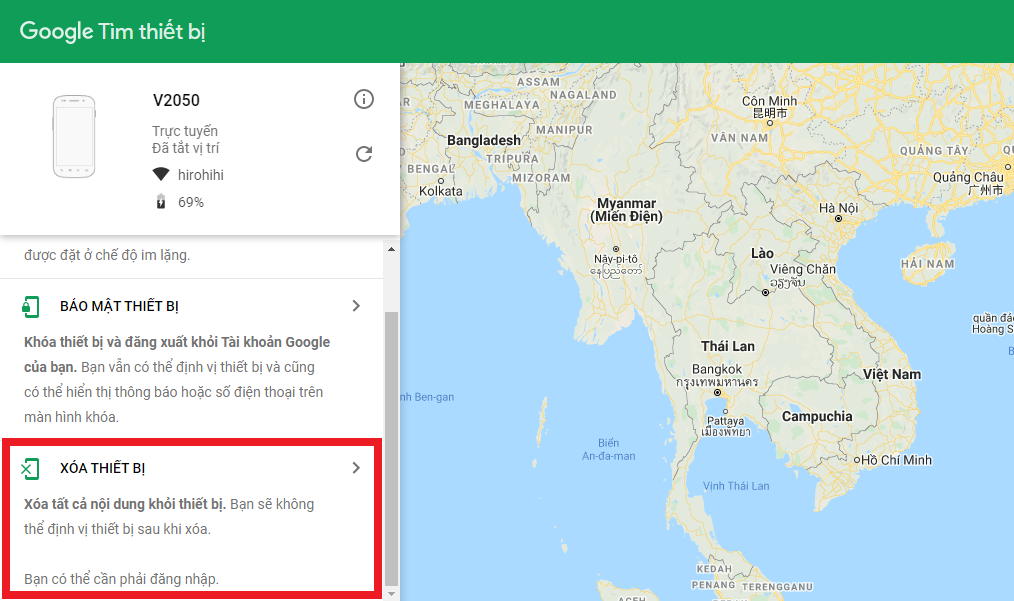Image resolution: width=1014 pixels, height=601 pixels.
Task: Click the sidebar scrollbar up arrow
Action: click(x=391, y=250)
